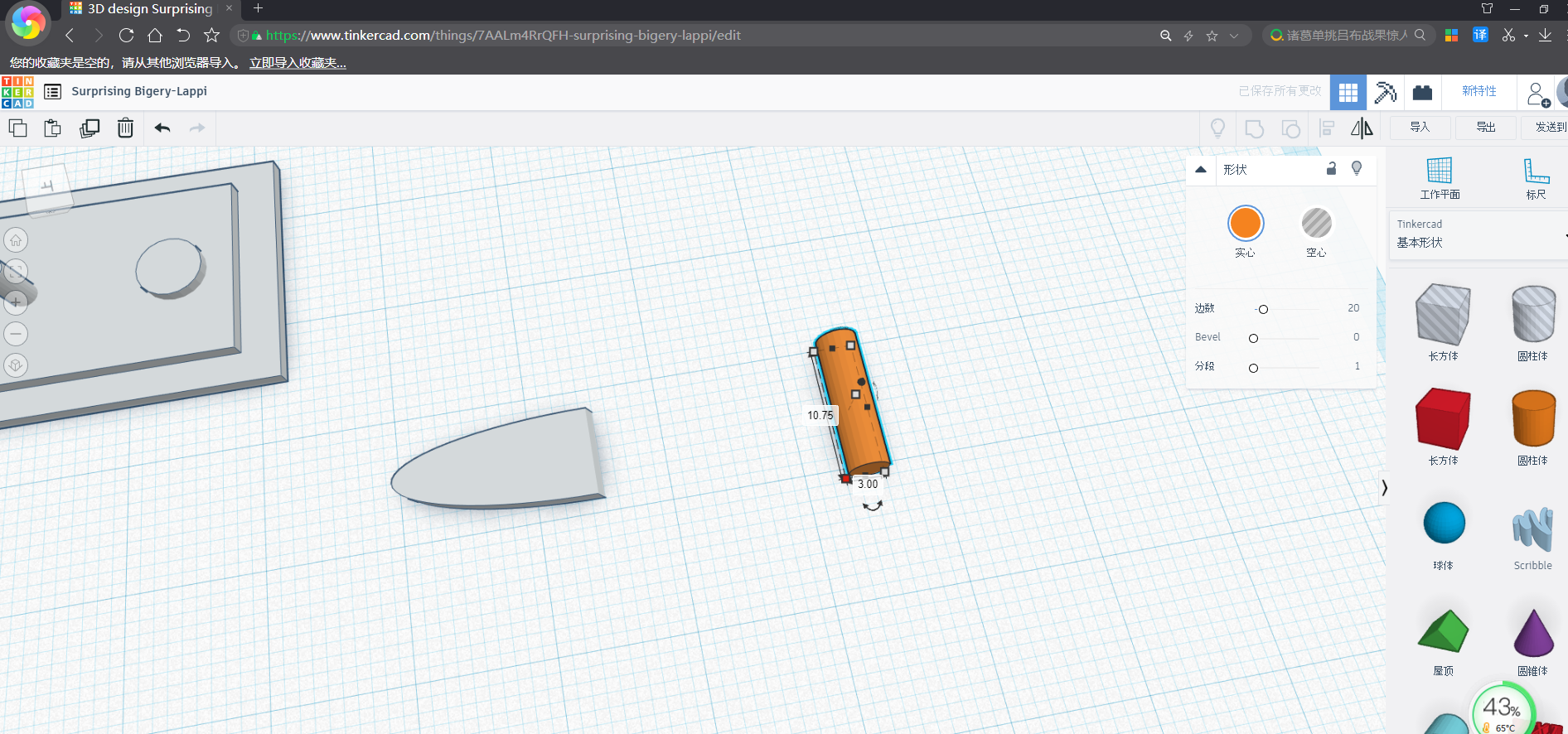1568x734 pixels.
Task: Open the designs list icon beside the title
Action: [x=52, y=92]
